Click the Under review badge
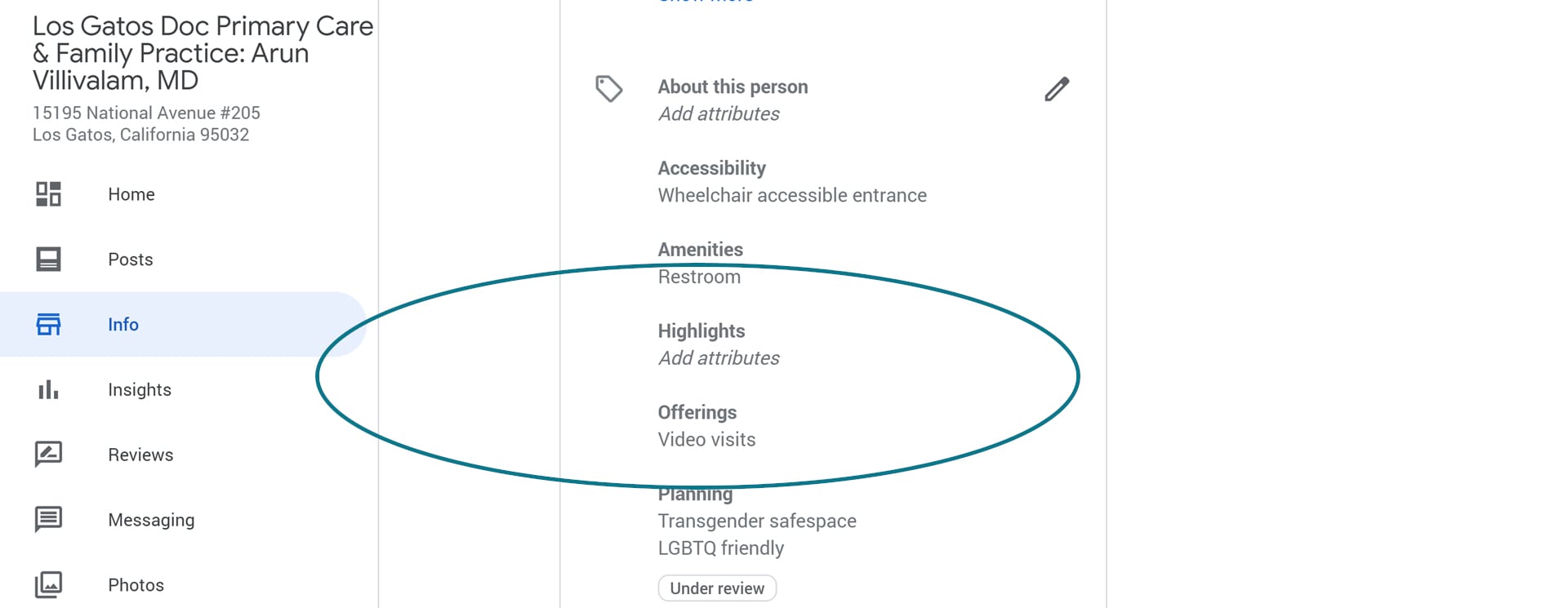Screen dimensions: 1568x608 [x=717, y=588]
